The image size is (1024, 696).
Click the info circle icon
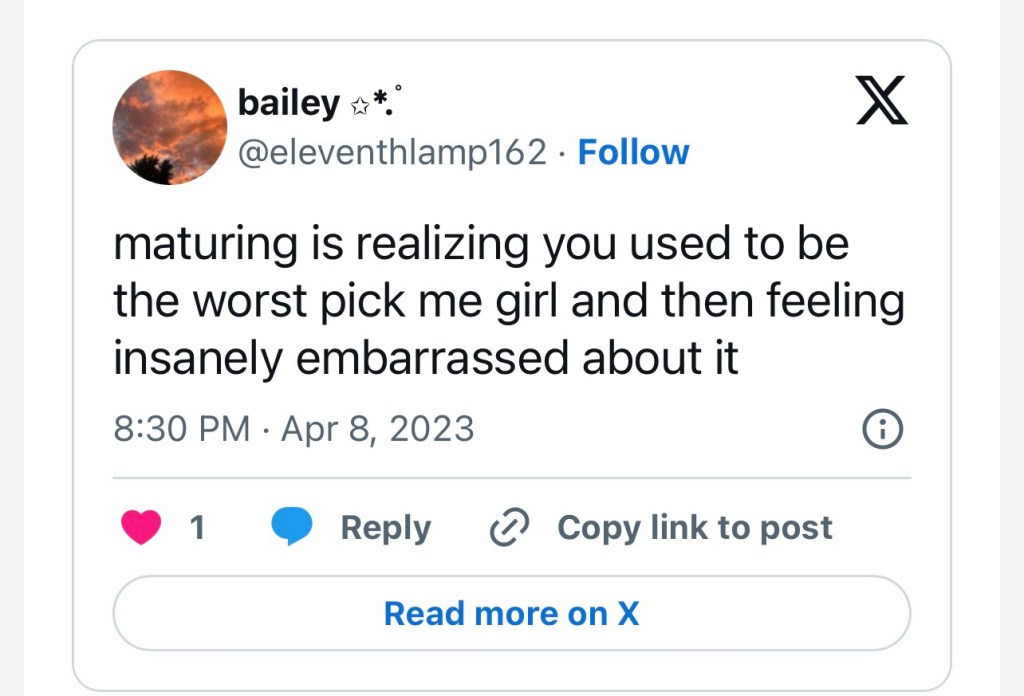(882, 430)
